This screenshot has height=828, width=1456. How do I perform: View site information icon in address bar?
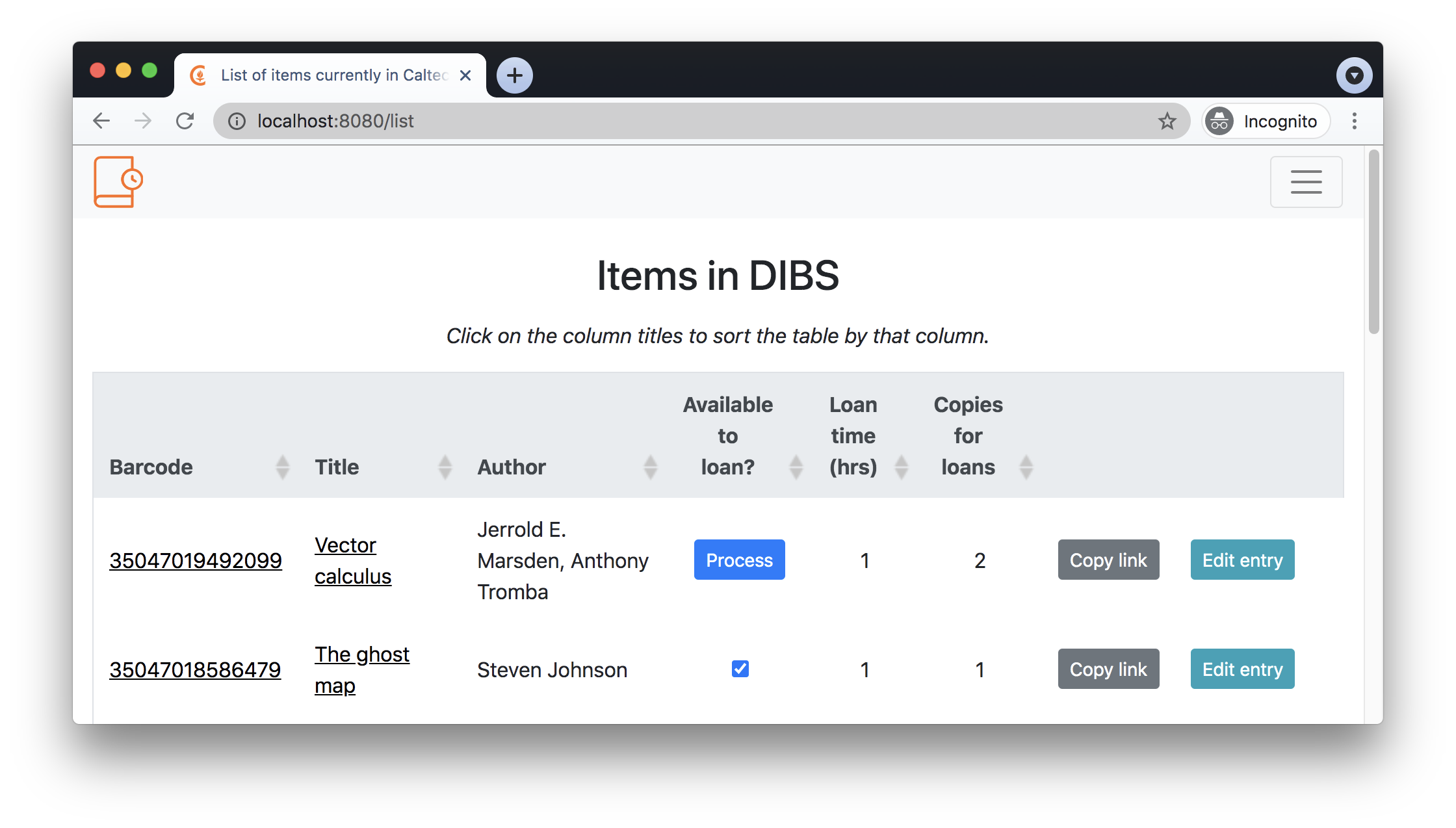pyautogui.click(x=237, y=122)
